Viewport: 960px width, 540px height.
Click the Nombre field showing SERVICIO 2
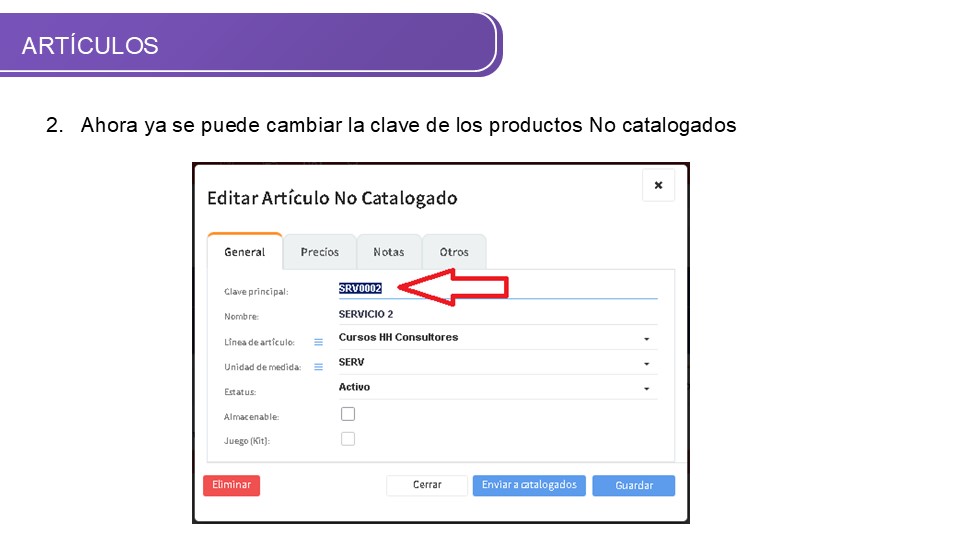point(497,314)
